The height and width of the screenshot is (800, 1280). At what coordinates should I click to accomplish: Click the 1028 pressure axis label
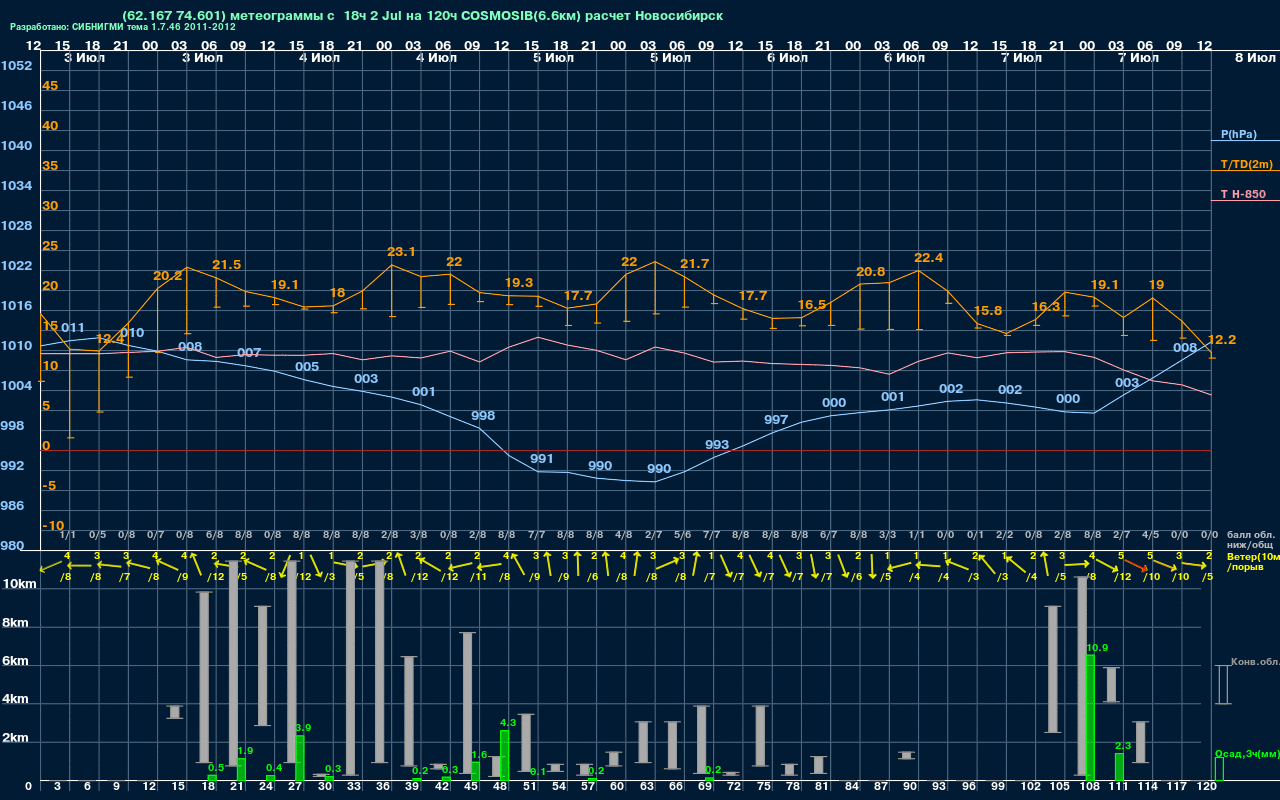pos(15,226)
